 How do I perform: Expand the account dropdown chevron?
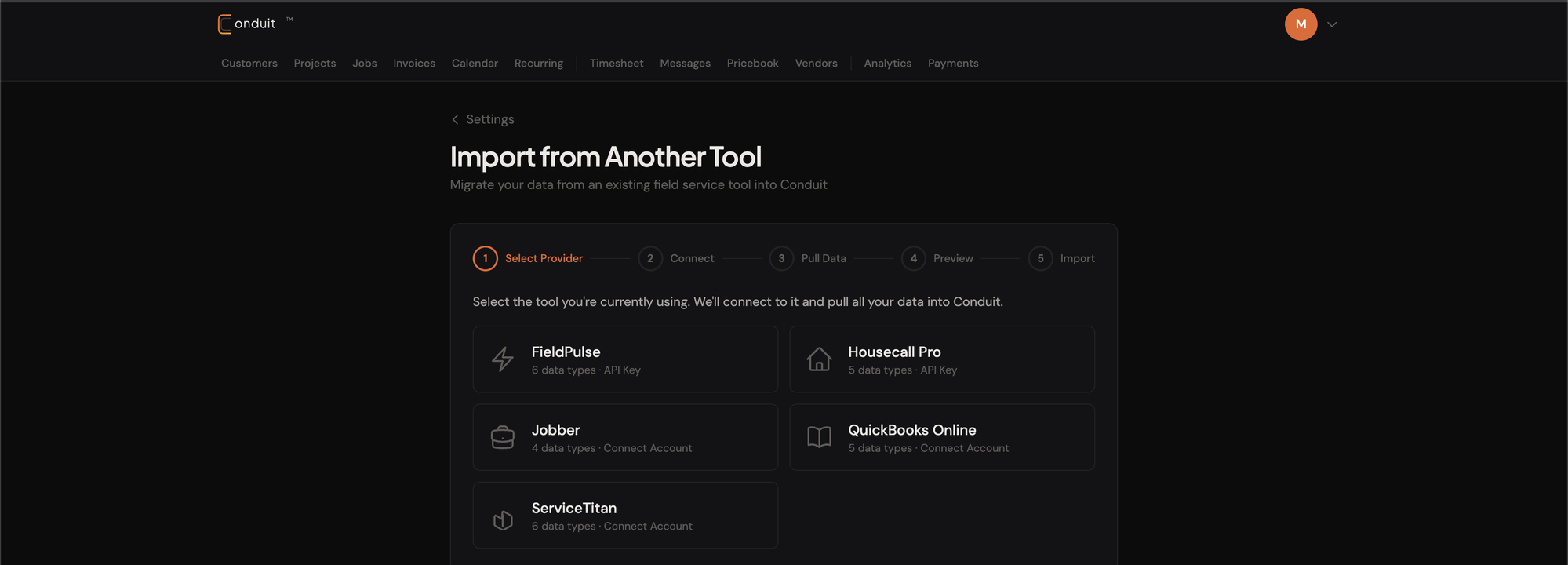1332,24
